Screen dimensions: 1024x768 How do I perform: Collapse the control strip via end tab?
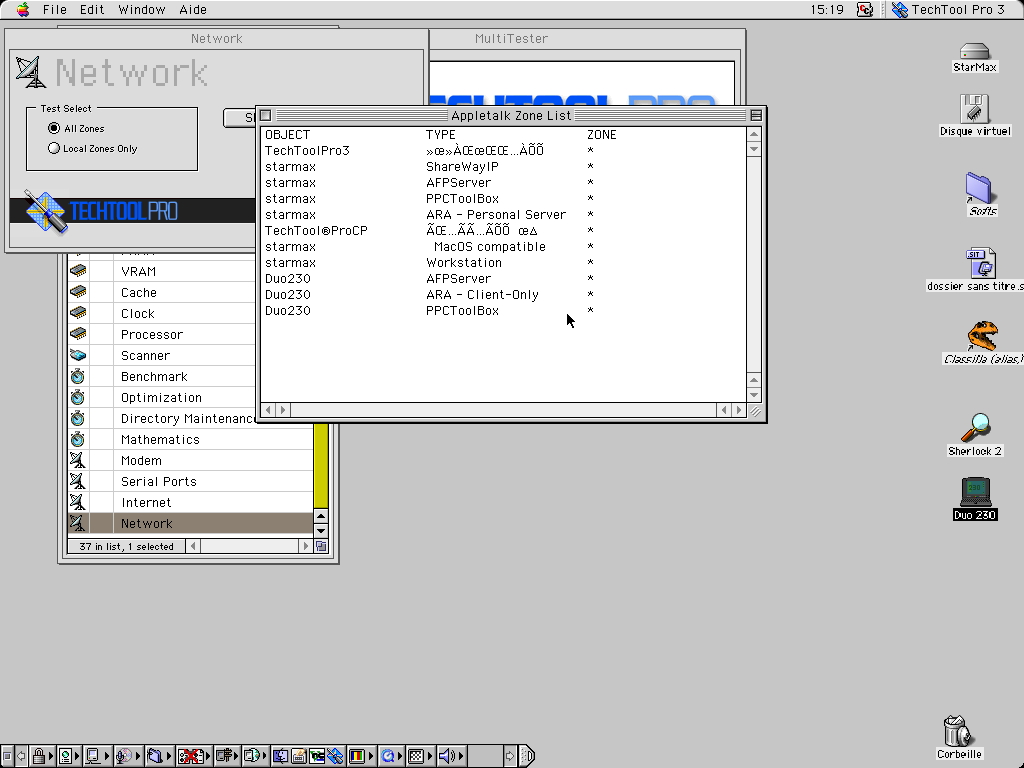click(528, 756)
